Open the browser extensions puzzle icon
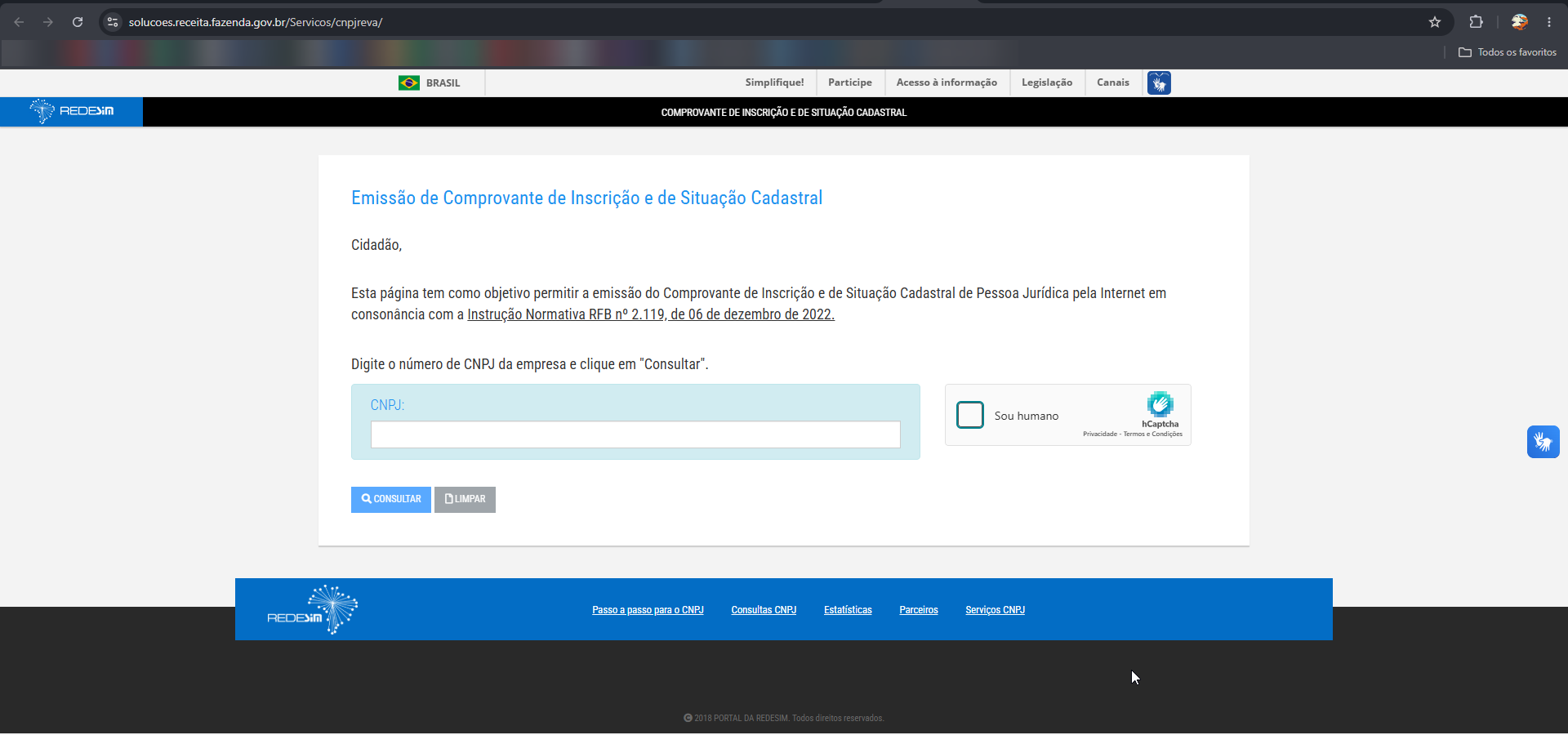The width and height of the screenshot is (1568, 735). [1476, 22]
